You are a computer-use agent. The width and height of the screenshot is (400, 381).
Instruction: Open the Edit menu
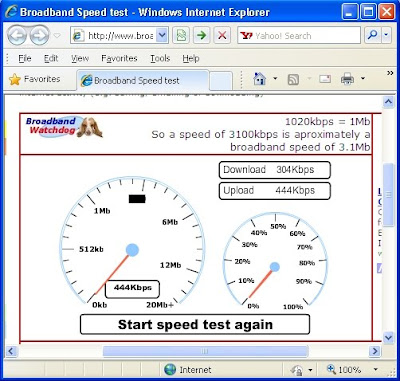click(51, 58)
